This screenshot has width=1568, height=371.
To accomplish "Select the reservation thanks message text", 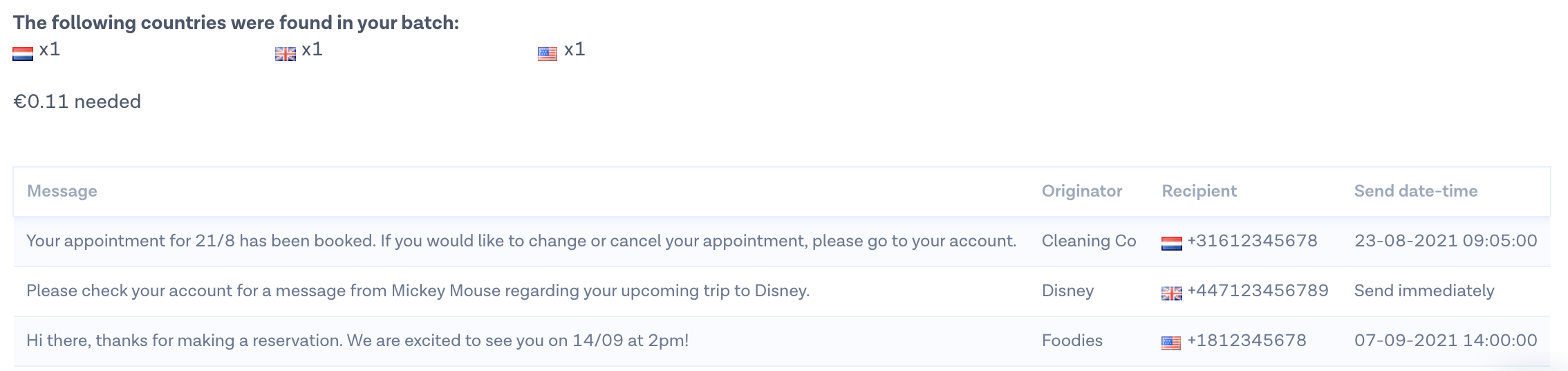I will click(357, 341).
